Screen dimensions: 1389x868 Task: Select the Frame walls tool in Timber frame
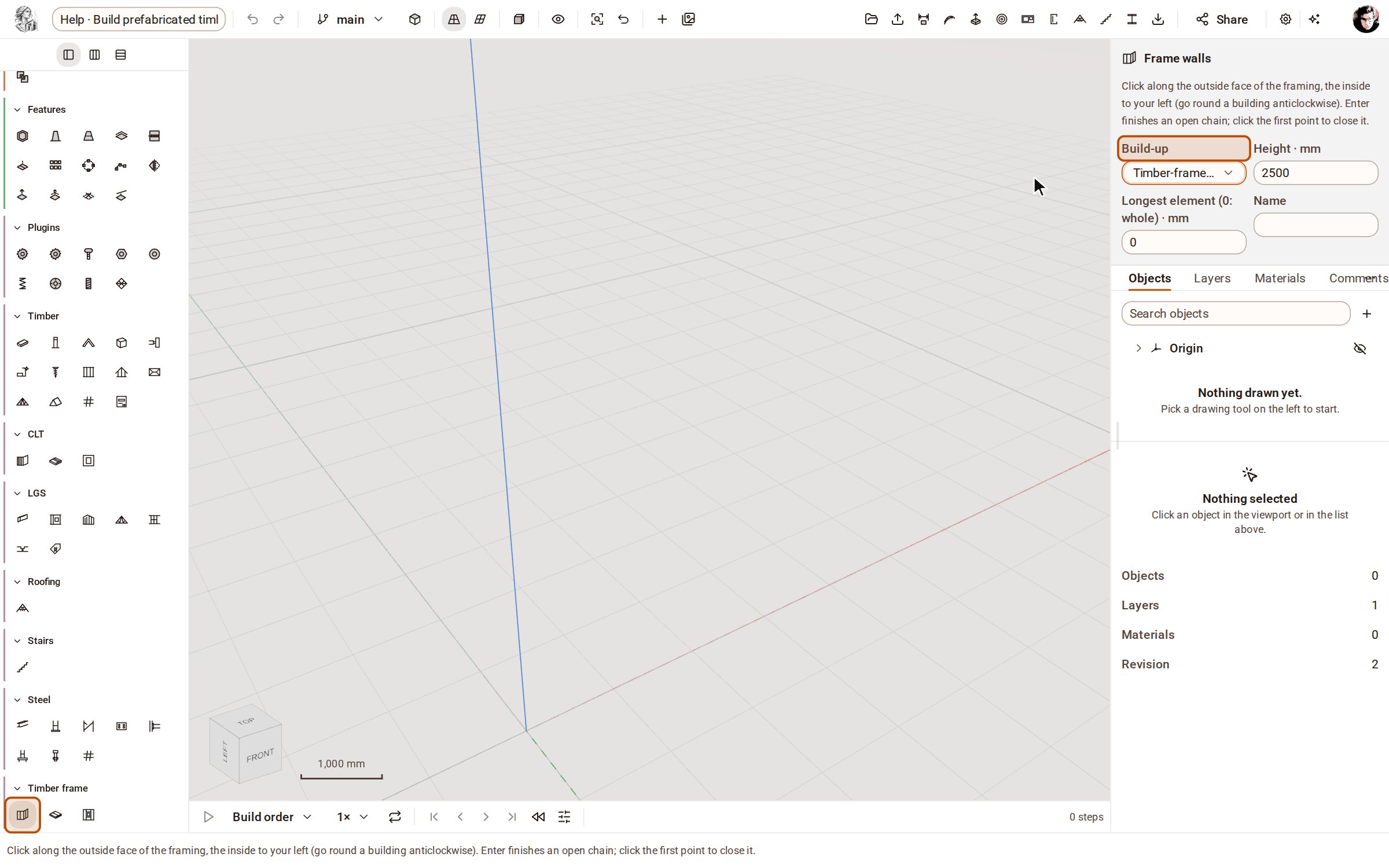[x=23, y=815]
